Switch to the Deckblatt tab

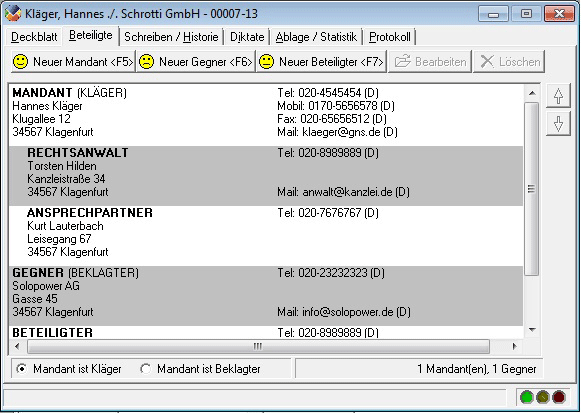coord(34,37)
